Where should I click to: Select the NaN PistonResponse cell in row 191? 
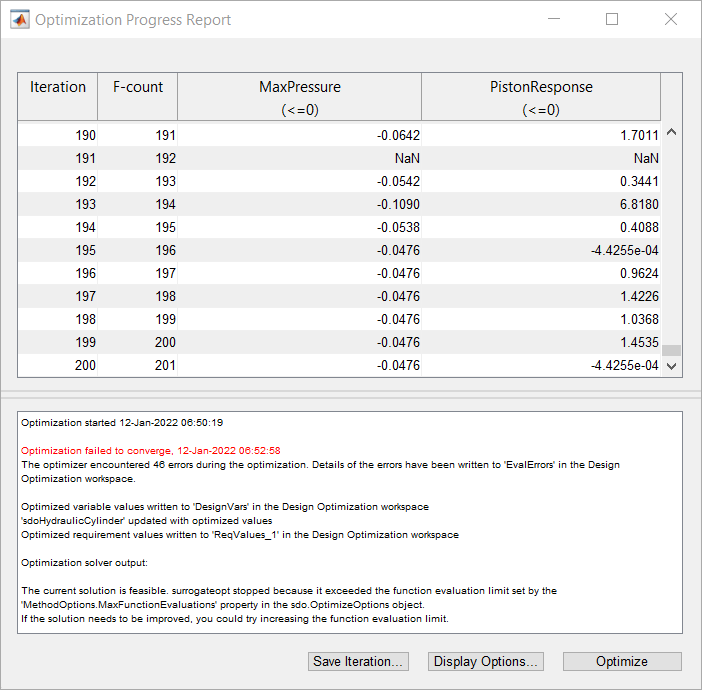click(x=541, y=158)
